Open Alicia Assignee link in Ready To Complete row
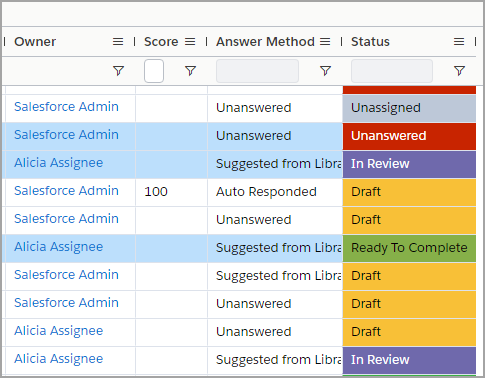 pyautogui.click(x=58, y=247)
